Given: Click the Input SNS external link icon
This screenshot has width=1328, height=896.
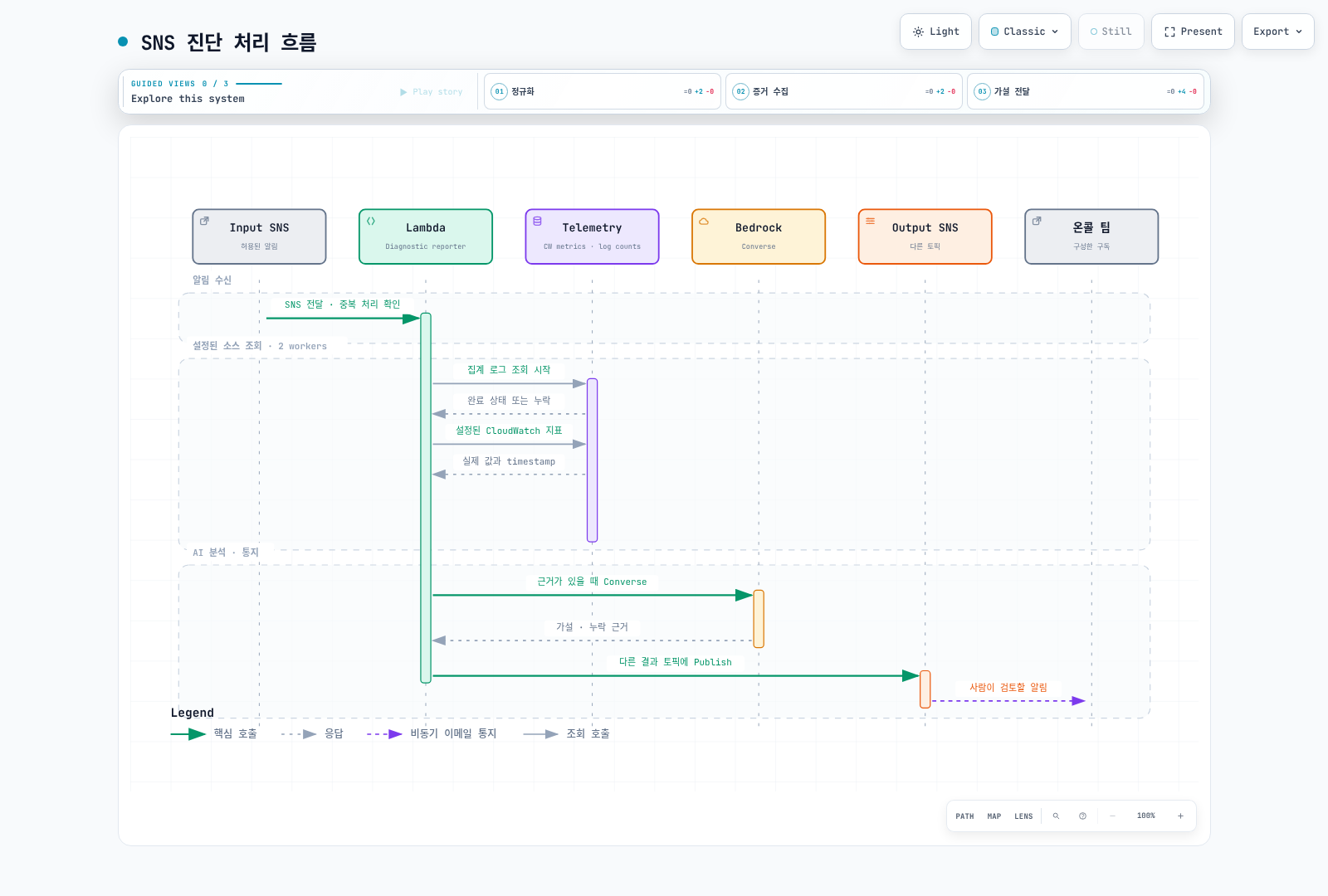Looking at the screenshot, I should (204, 222).
